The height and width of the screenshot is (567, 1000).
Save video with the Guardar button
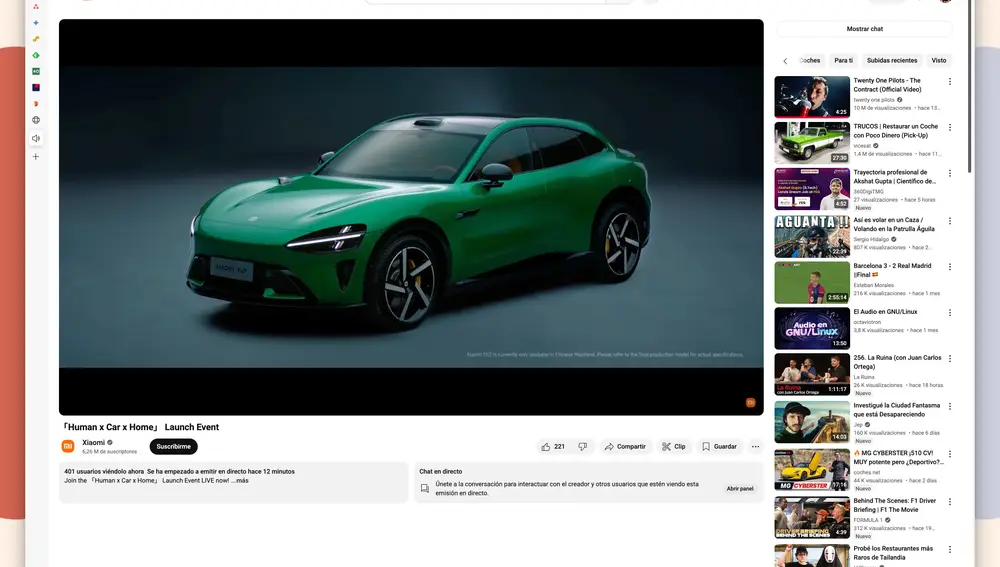pyautogui.click(x=719, y=446)
